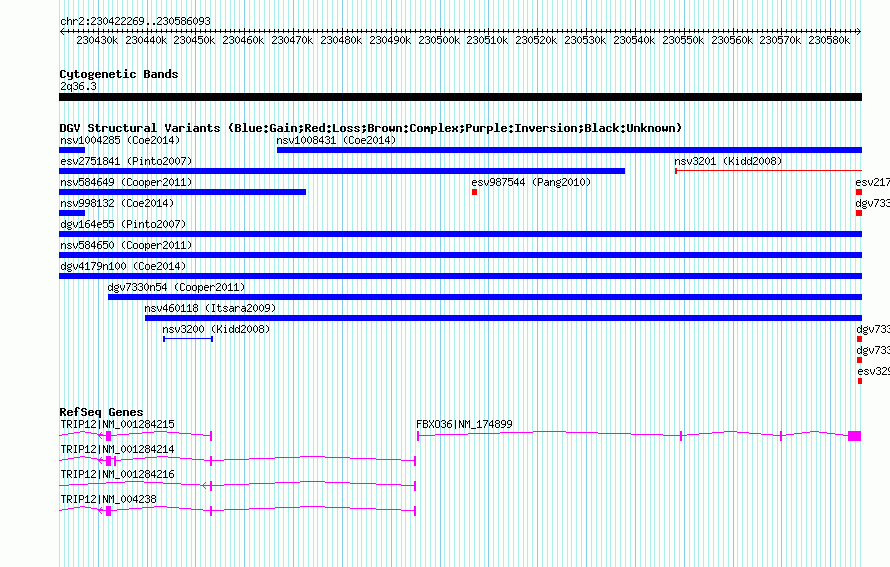Click the nsv1004285 (Coe2014) variant label
Image resolution: width=890 pixels, height=567 pixels.
pyautogui.click(x=120, y=140)
